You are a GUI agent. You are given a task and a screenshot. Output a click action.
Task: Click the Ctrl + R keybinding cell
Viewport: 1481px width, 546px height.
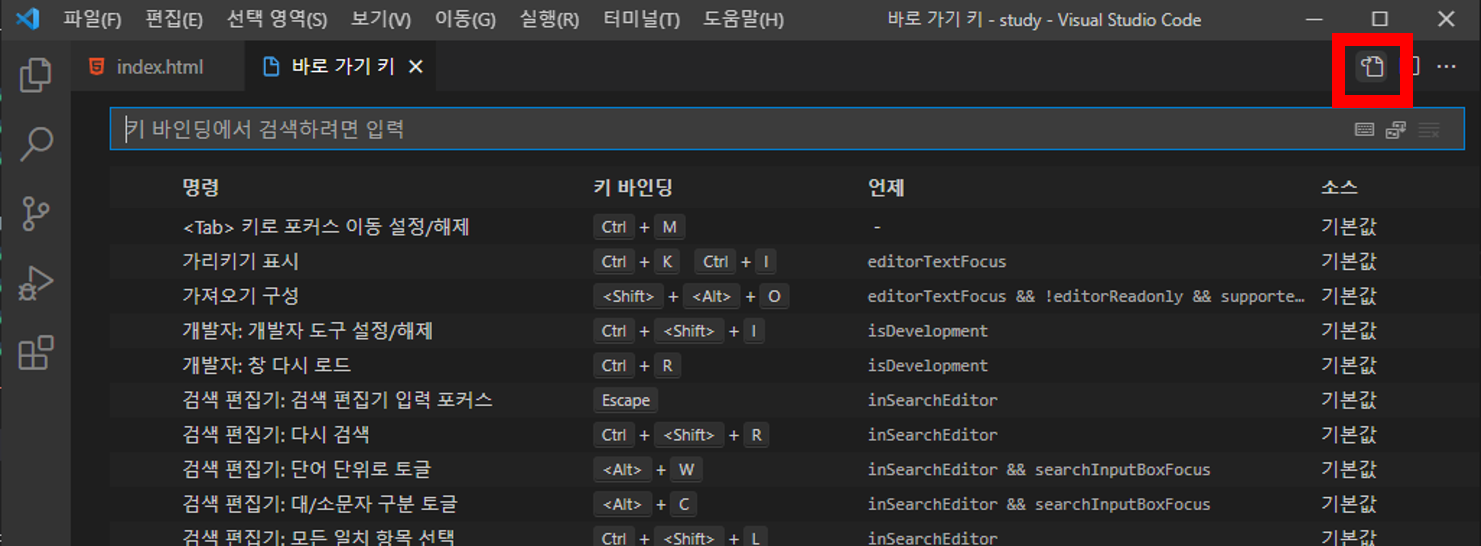coord(637,365)
